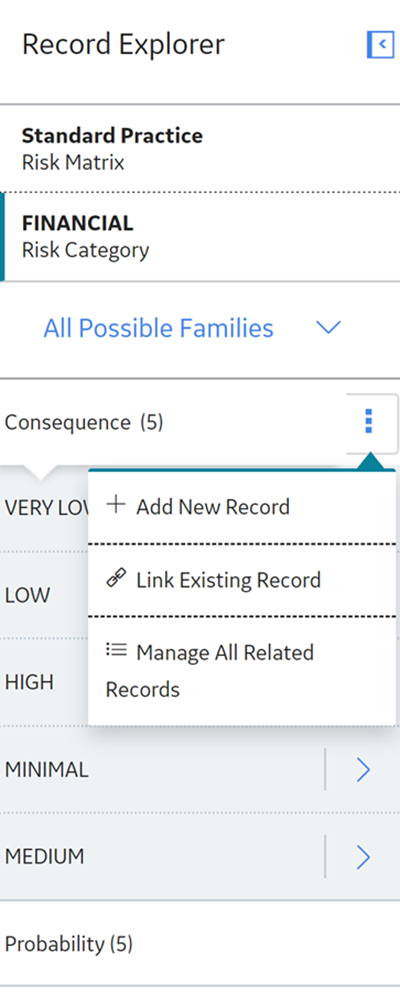Collapse the Consequence (5) section
This screenshot has width=400, height=992.
(x=84, y=423)
